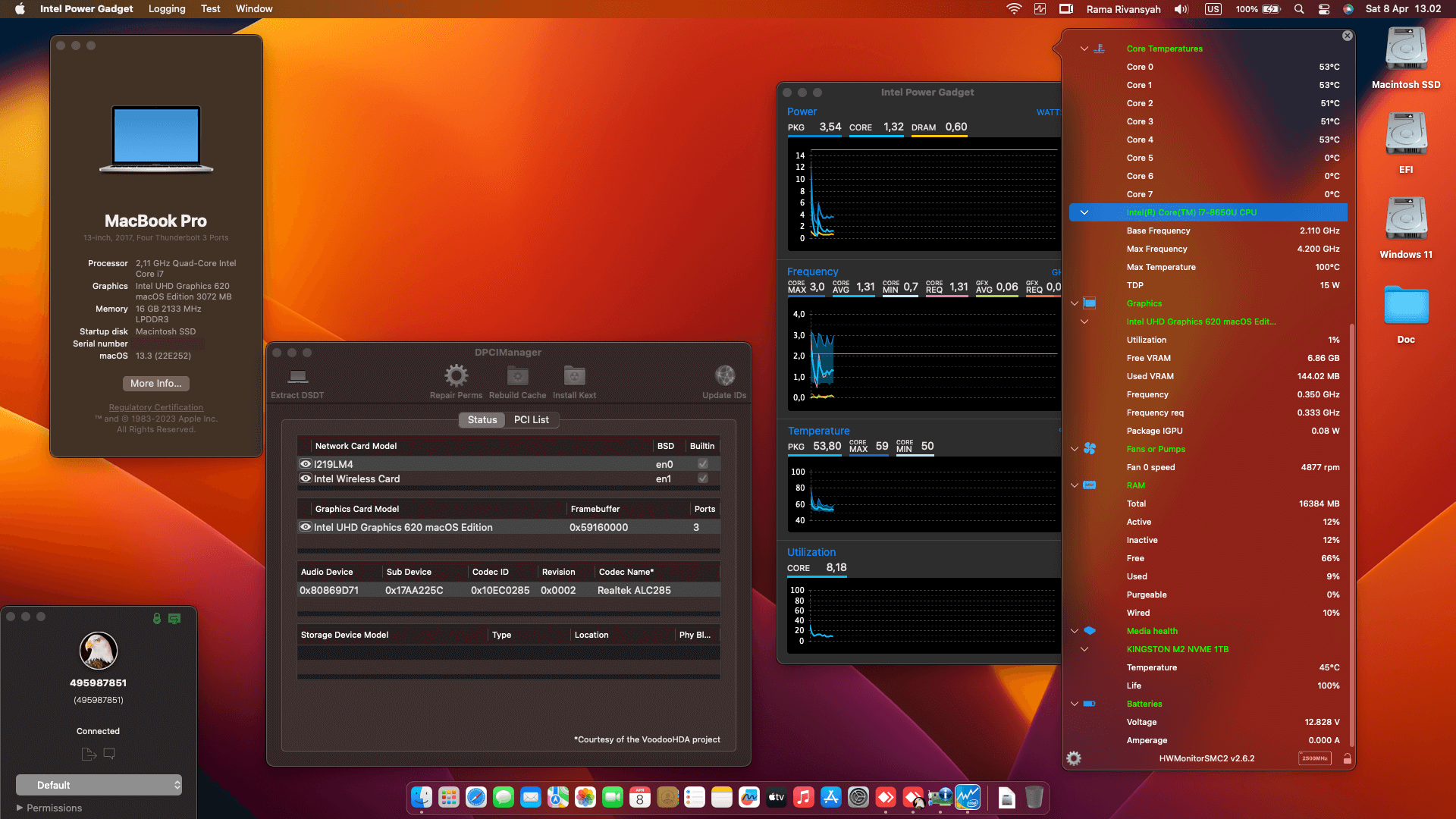Viewport: 1456px width, 819px height.
Task: Collapse Fans or Pumps section
Action: click(1075, 449)
